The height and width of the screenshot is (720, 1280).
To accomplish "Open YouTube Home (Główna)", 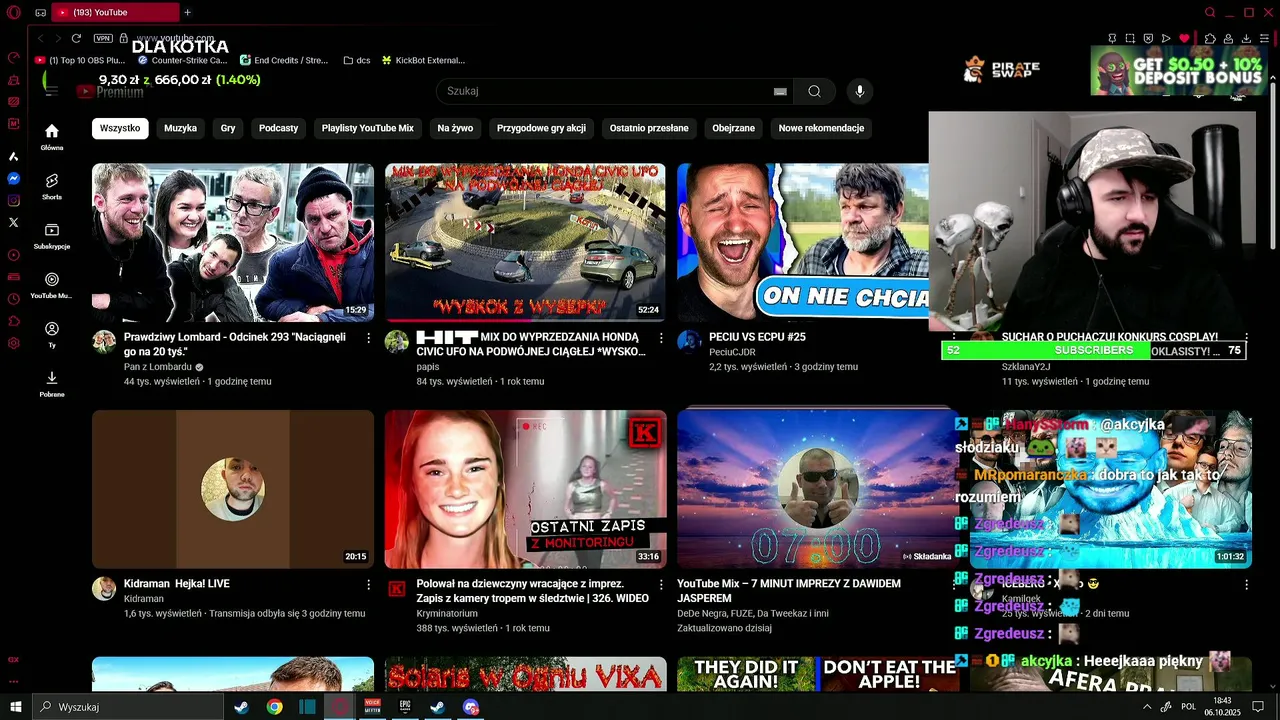I will [52, 137].
